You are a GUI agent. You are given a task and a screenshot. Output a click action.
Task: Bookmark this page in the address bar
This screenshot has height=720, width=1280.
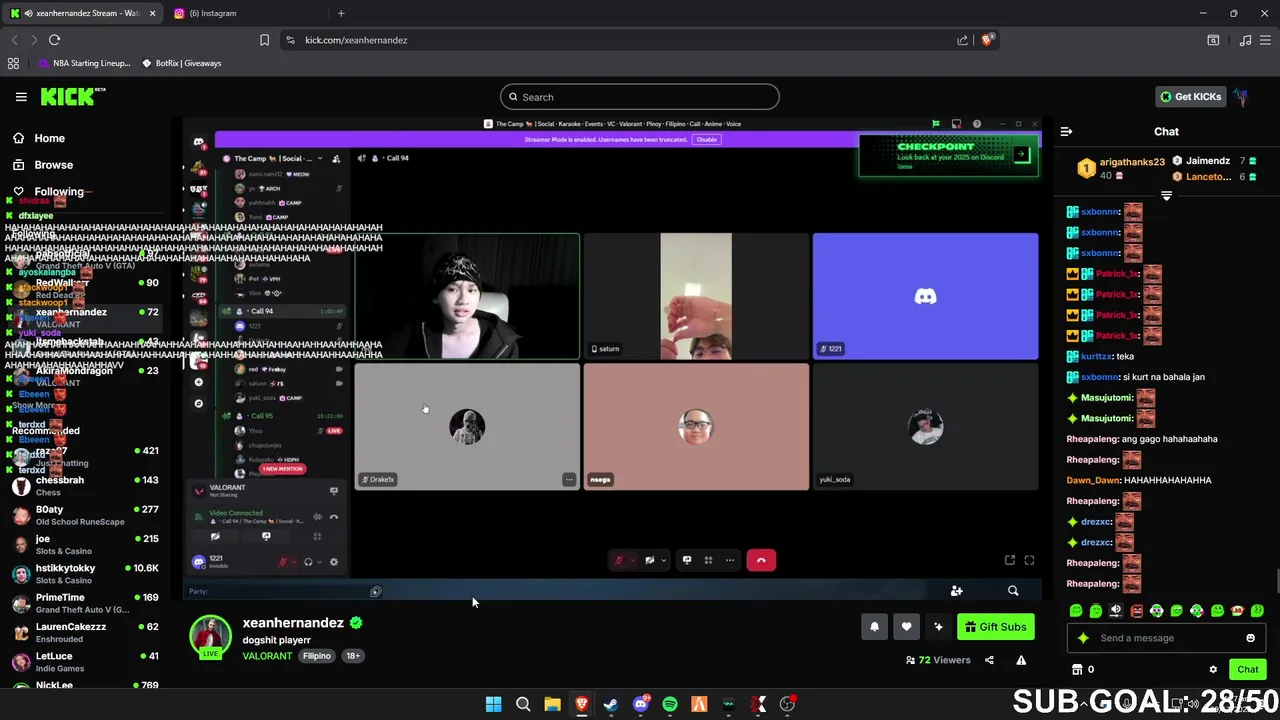[264, 40]
